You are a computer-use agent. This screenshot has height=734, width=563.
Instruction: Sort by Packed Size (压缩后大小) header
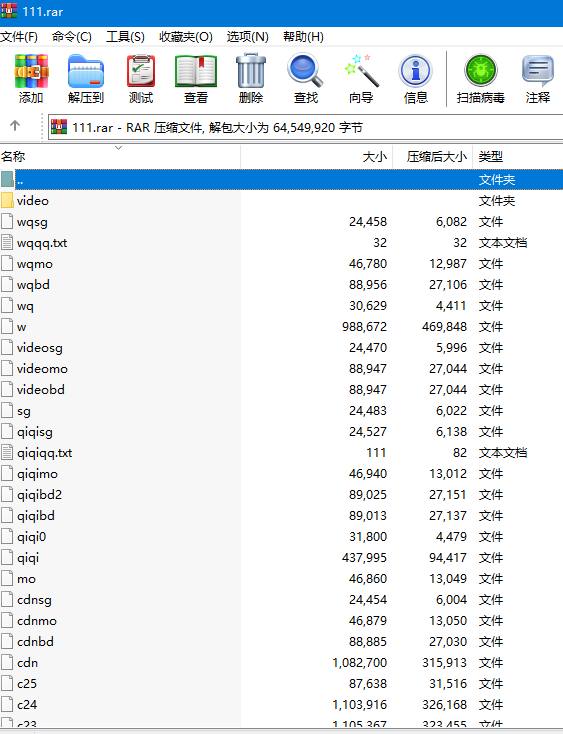click(x=432, y=156)
